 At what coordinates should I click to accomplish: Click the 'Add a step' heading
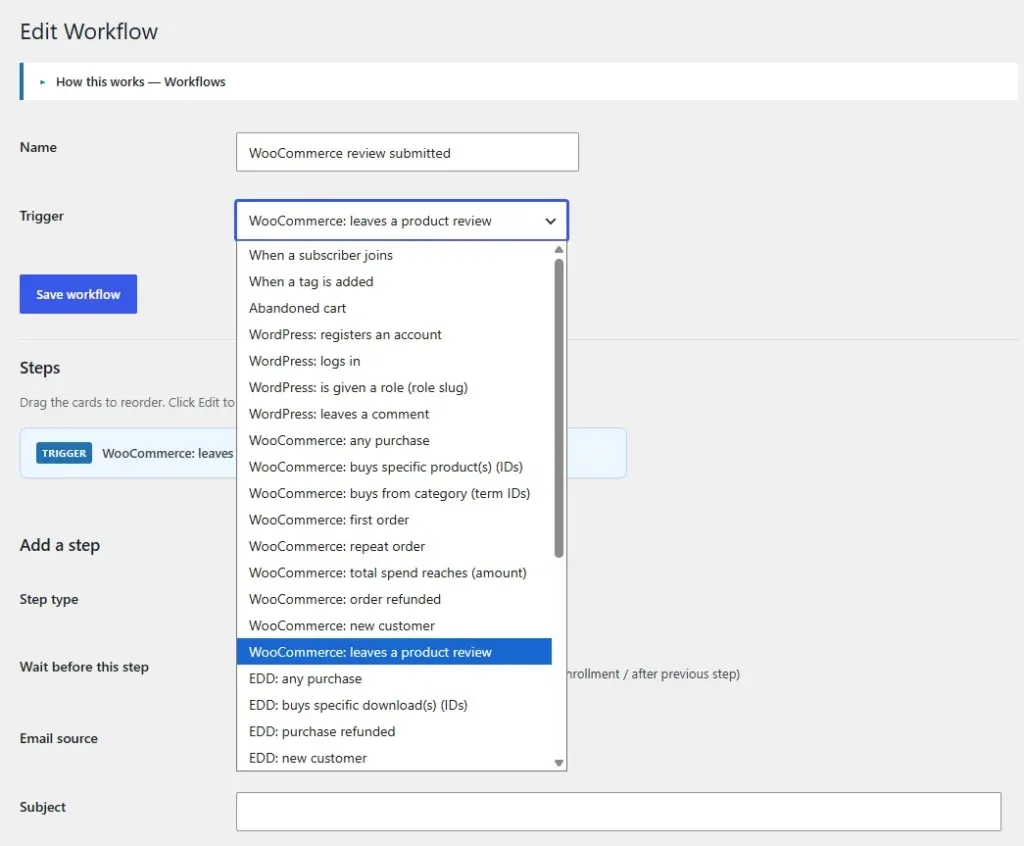(59, 545)
